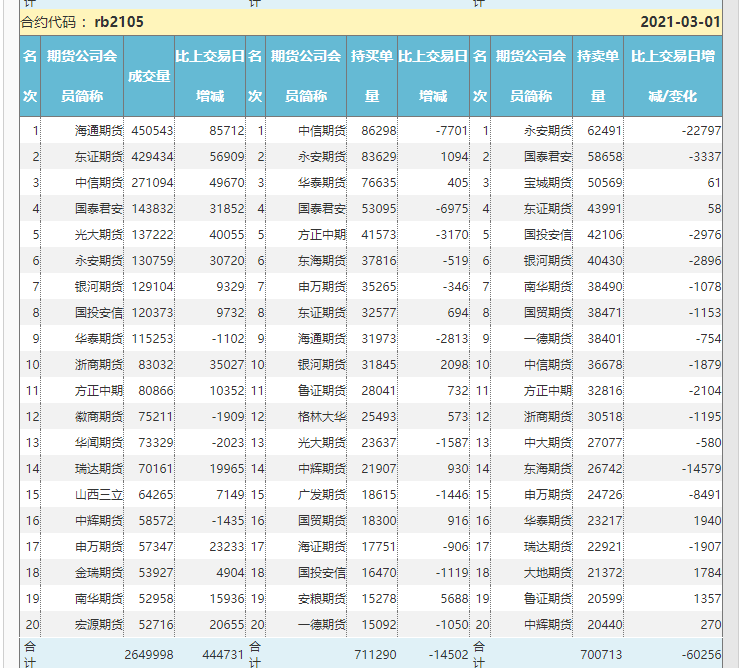Select long position value 83629
756x668 pixels.
click(379, 157)
